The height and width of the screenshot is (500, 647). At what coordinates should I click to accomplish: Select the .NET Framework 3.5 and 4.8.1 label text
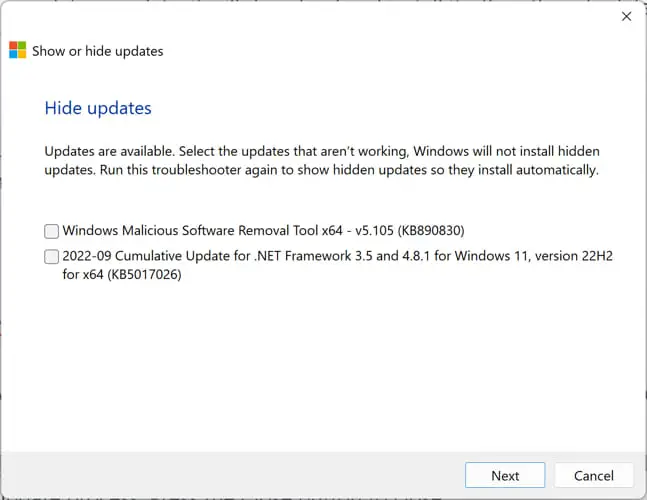click(x=310, y=257)
